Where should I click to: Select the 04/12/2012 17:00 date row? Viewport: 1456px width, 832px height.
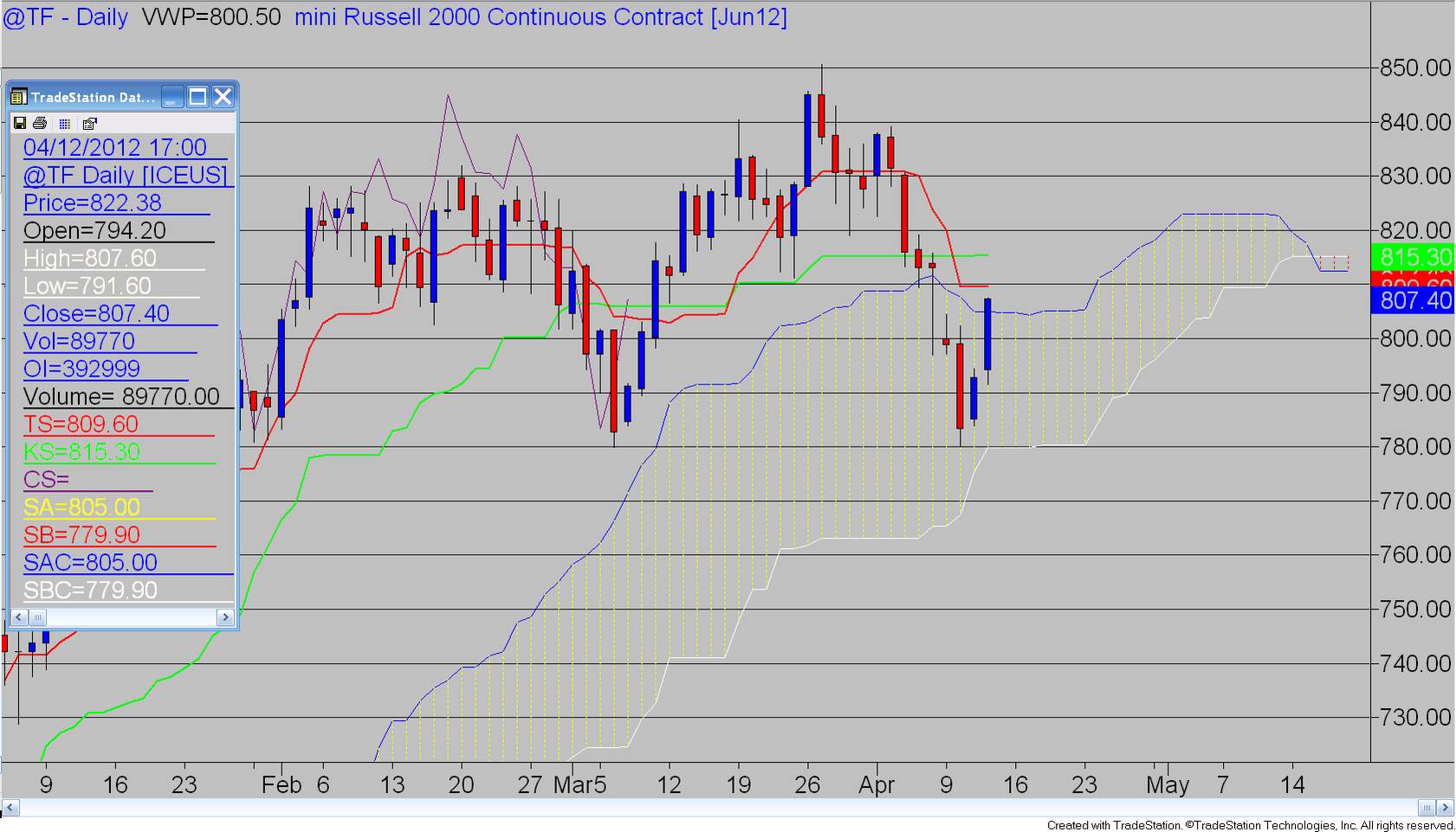(x=115, y=147)
